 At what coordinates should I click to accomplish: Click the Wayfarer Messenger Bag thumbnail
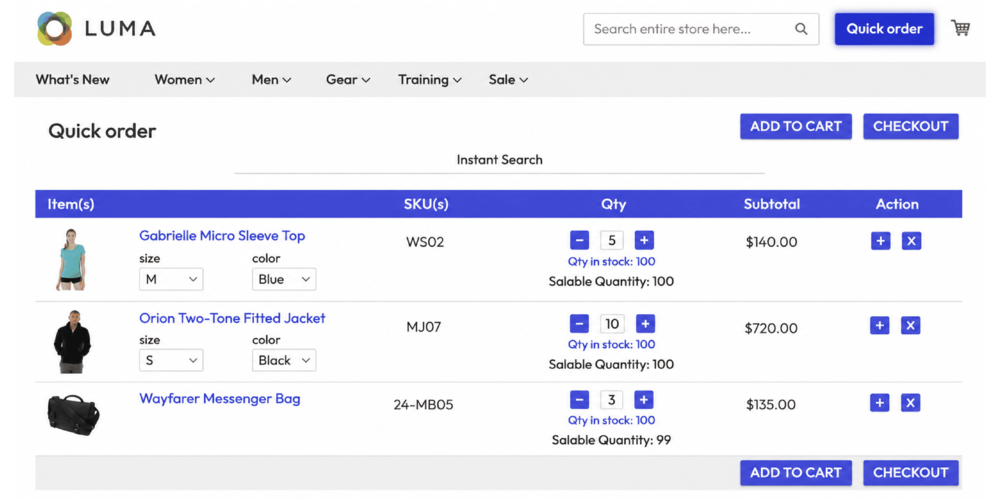(73, 413)
